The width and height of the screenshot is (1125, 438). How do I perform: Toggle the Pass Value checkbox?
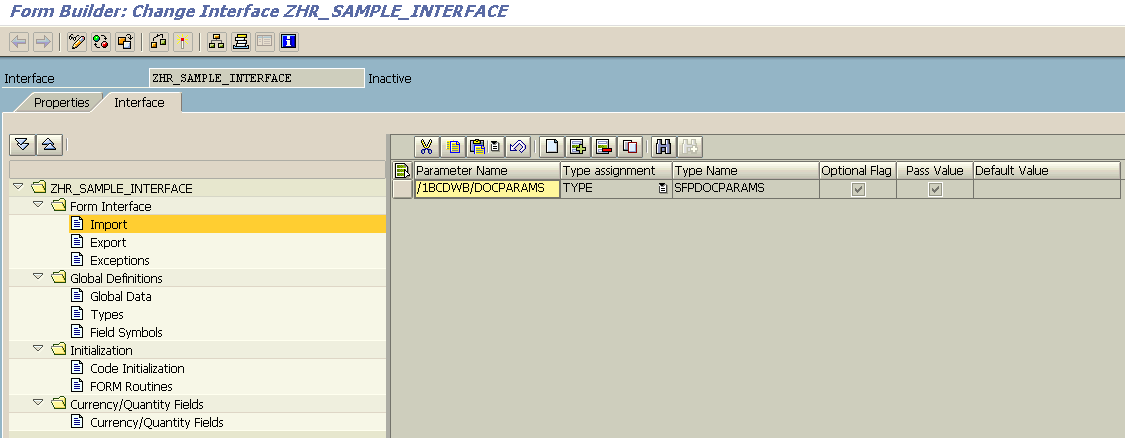click(935, 189)
